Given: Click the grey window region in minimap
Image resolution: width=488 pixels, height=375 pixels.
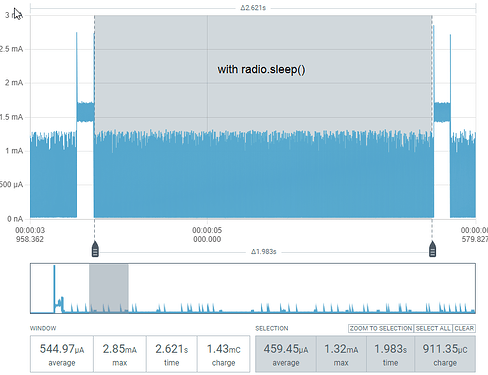Looking at the screenshot, I should (109, 288).
